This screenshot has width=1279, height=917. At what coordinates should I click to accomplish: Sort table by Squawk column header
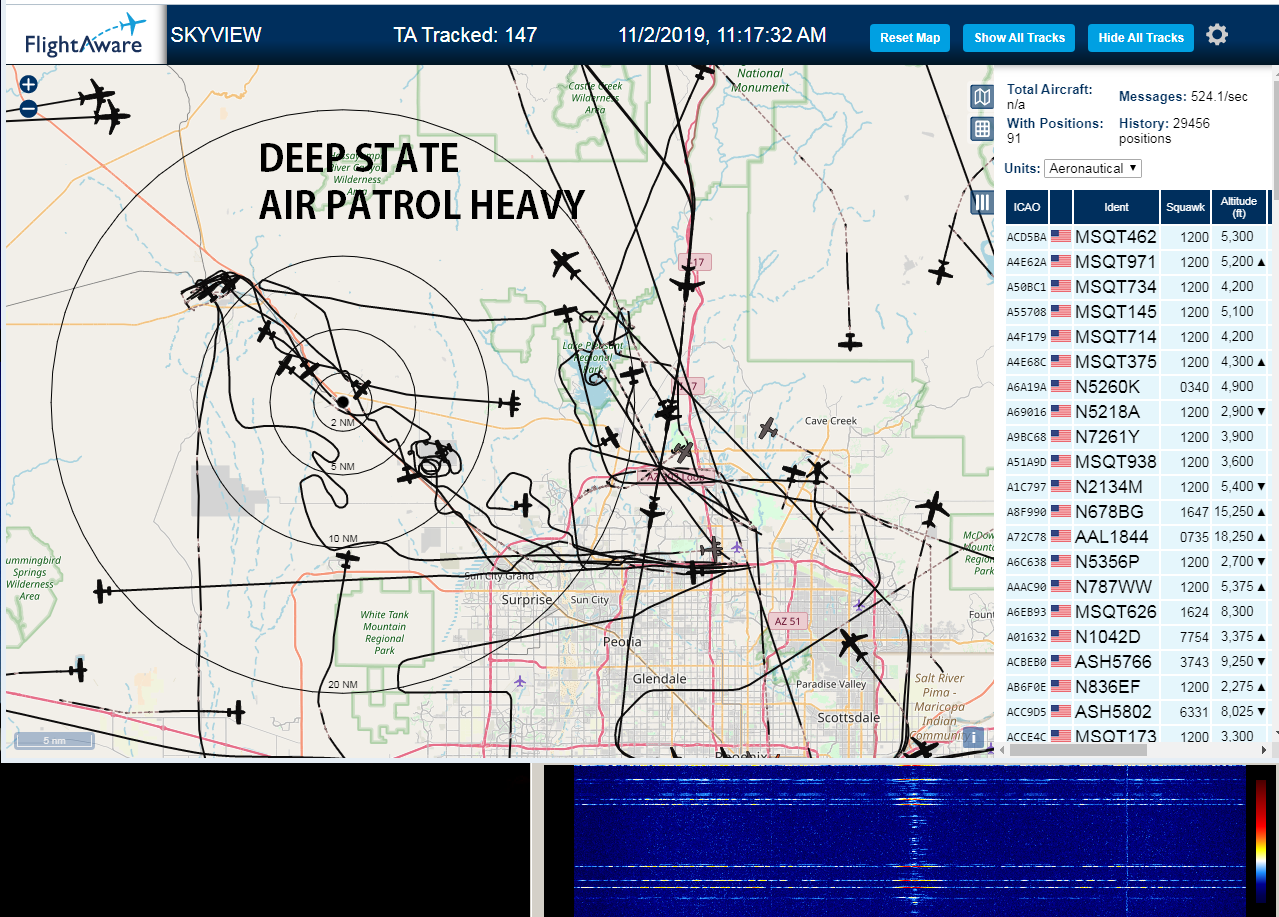1185,207
